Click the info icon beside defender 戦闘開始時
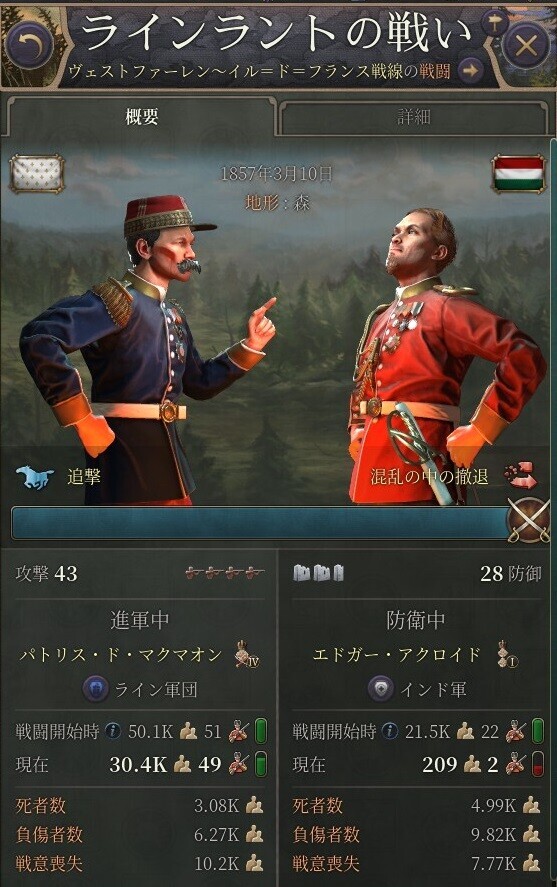 point(390,731)
